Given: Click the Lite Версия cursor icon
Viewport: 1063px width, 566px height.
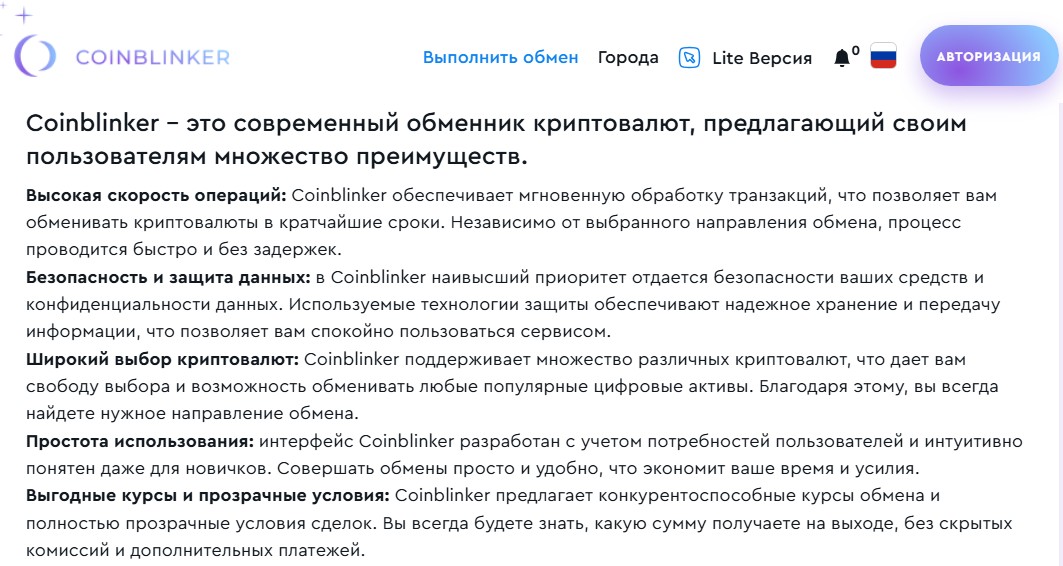Looking at the screenshot, I should 689,58.
